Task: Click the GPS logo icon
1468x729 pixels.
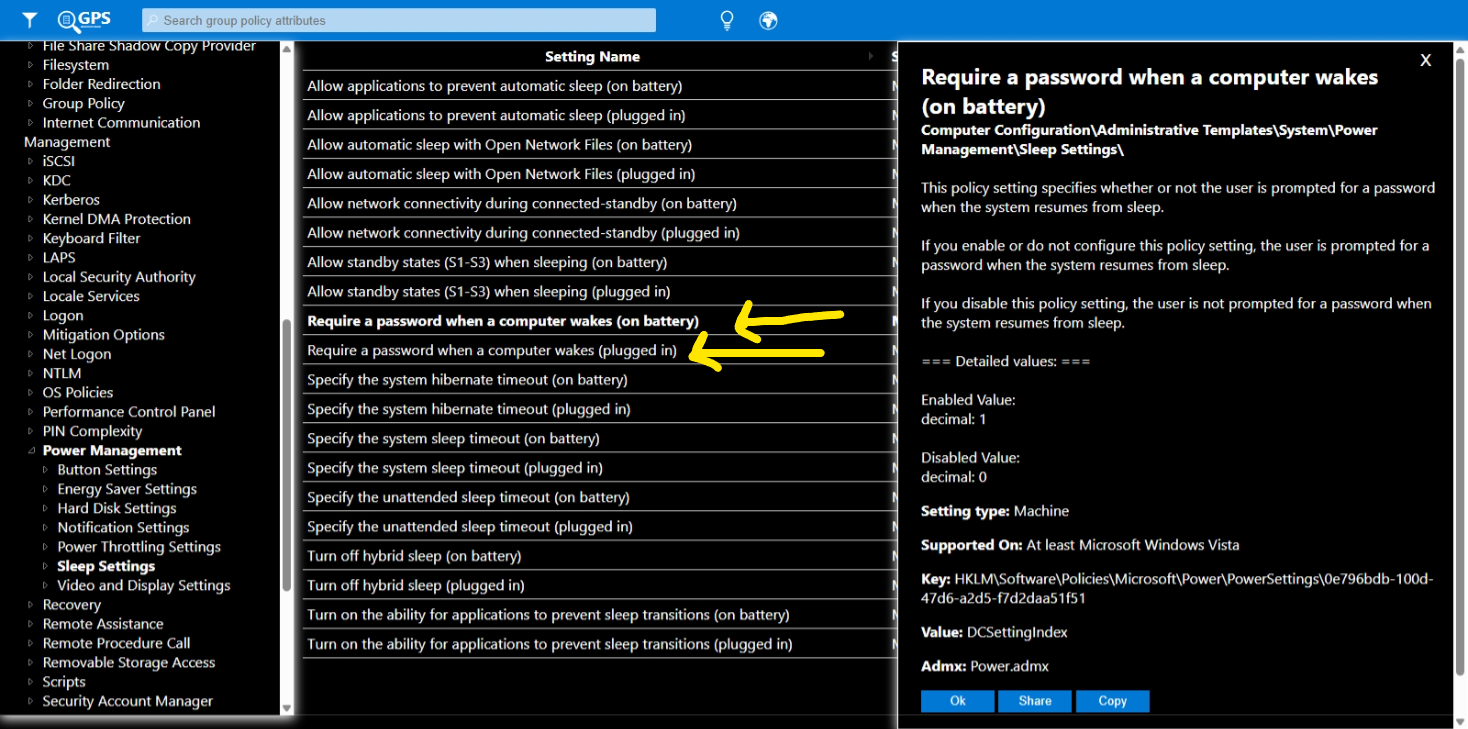Action: click(84, 20)
